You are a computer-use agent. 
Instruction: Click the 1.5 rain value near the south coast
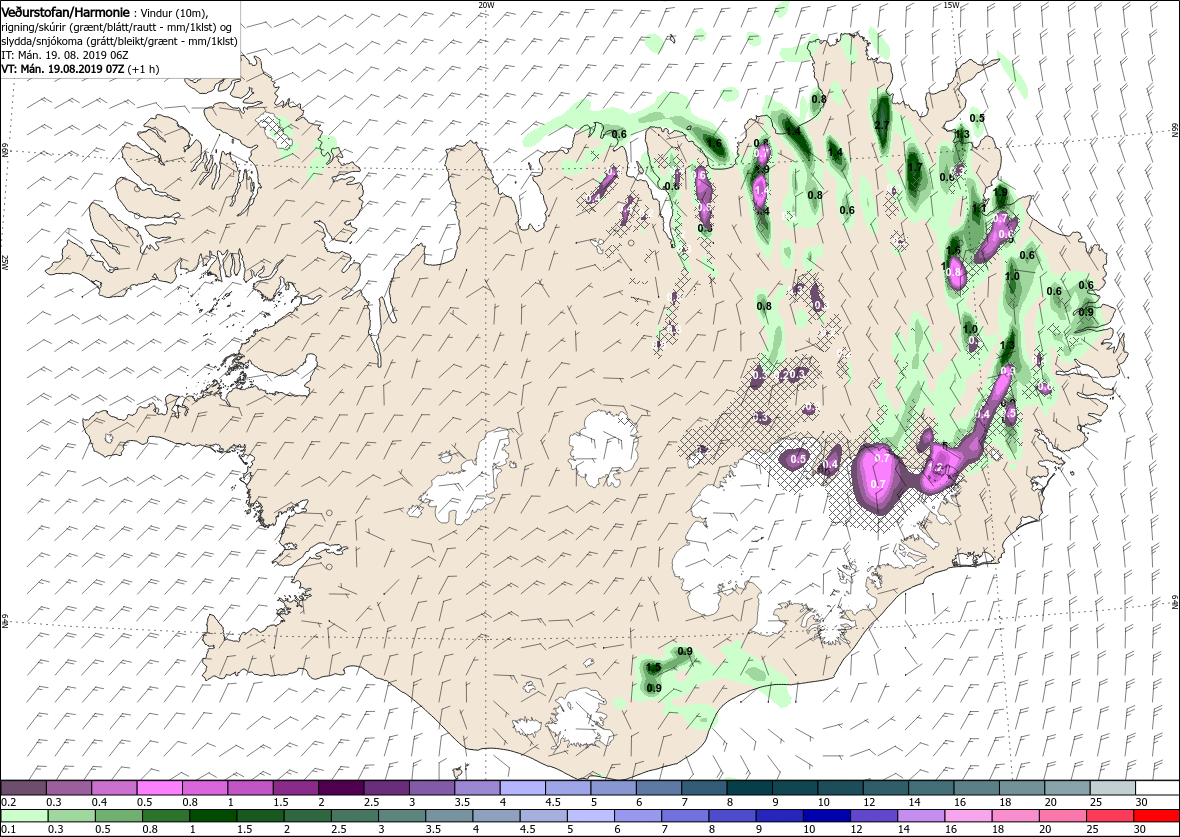(654, 667)
